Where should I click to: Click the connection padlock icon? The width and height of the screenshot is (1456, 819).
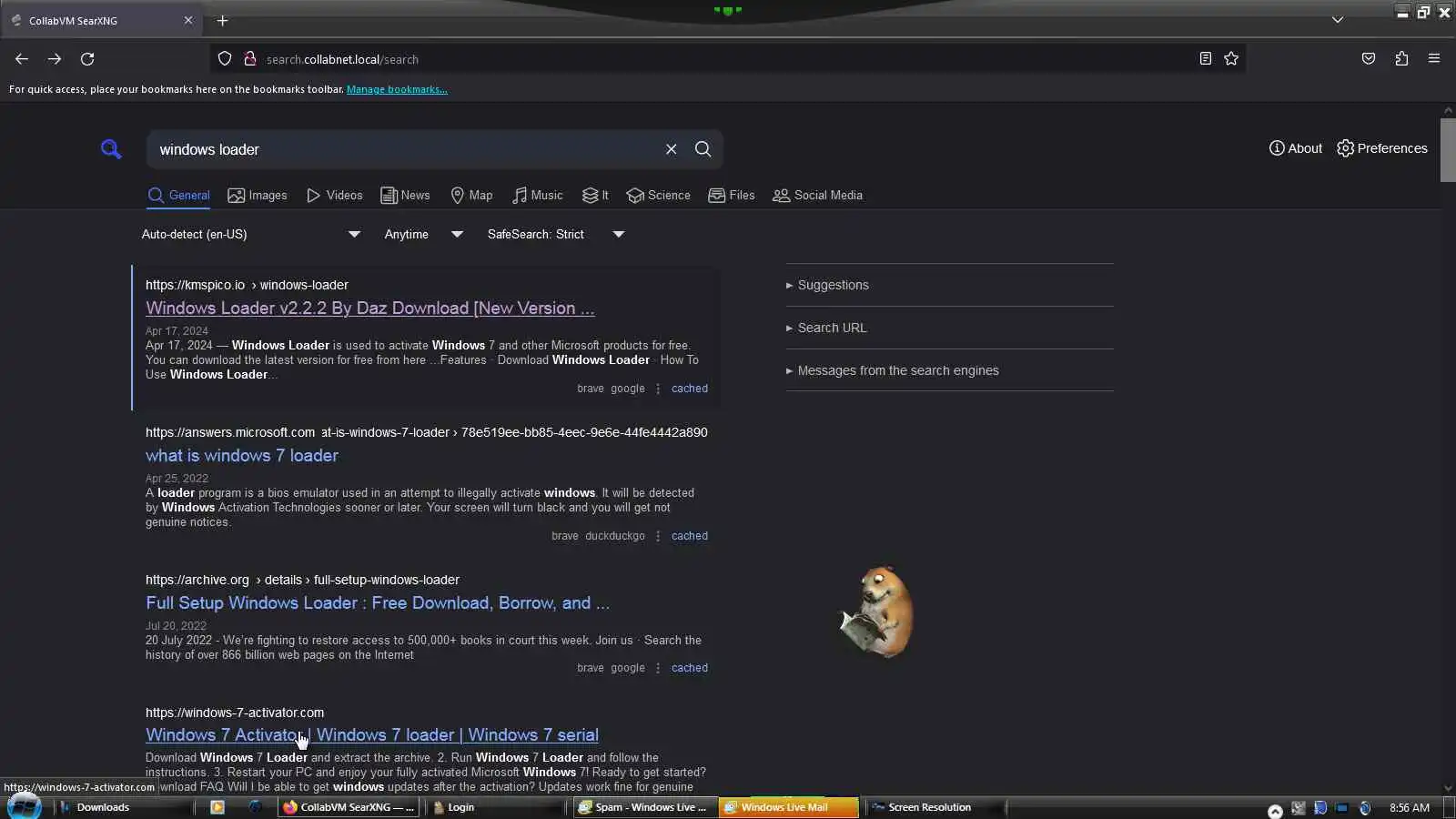point(249,59)
